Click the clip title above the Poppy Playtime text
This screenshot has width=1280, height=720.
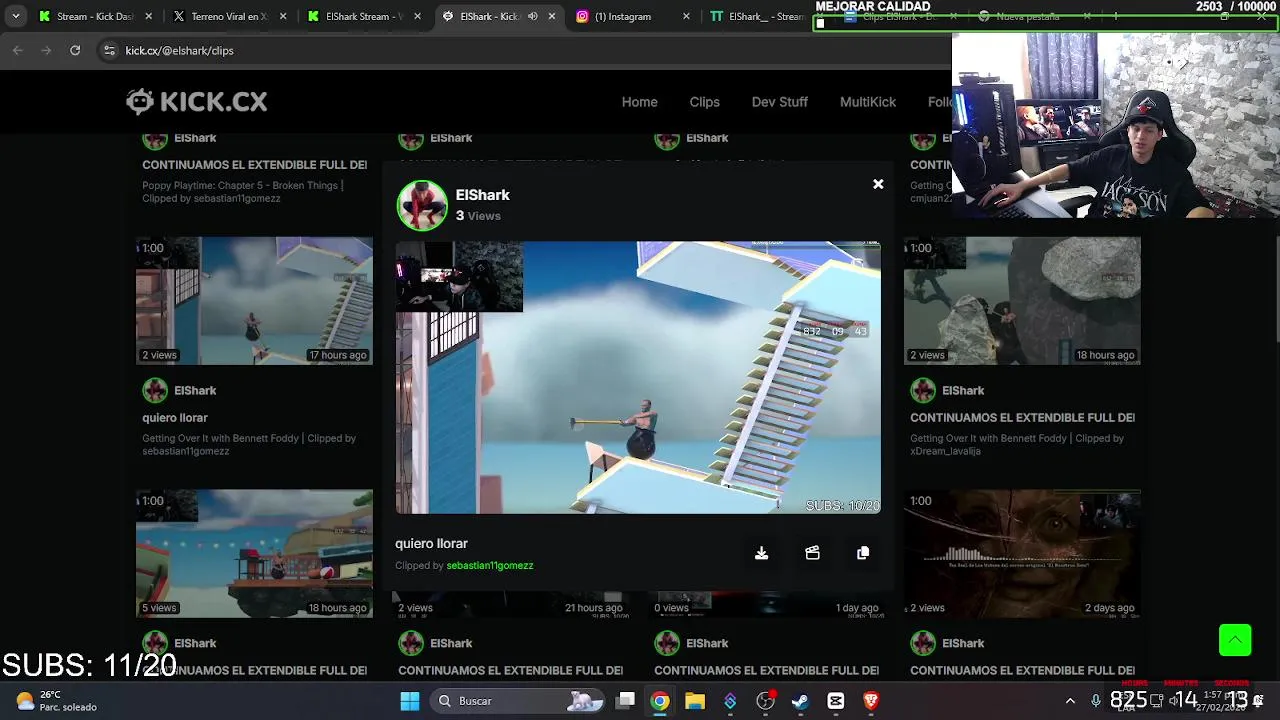254,165
